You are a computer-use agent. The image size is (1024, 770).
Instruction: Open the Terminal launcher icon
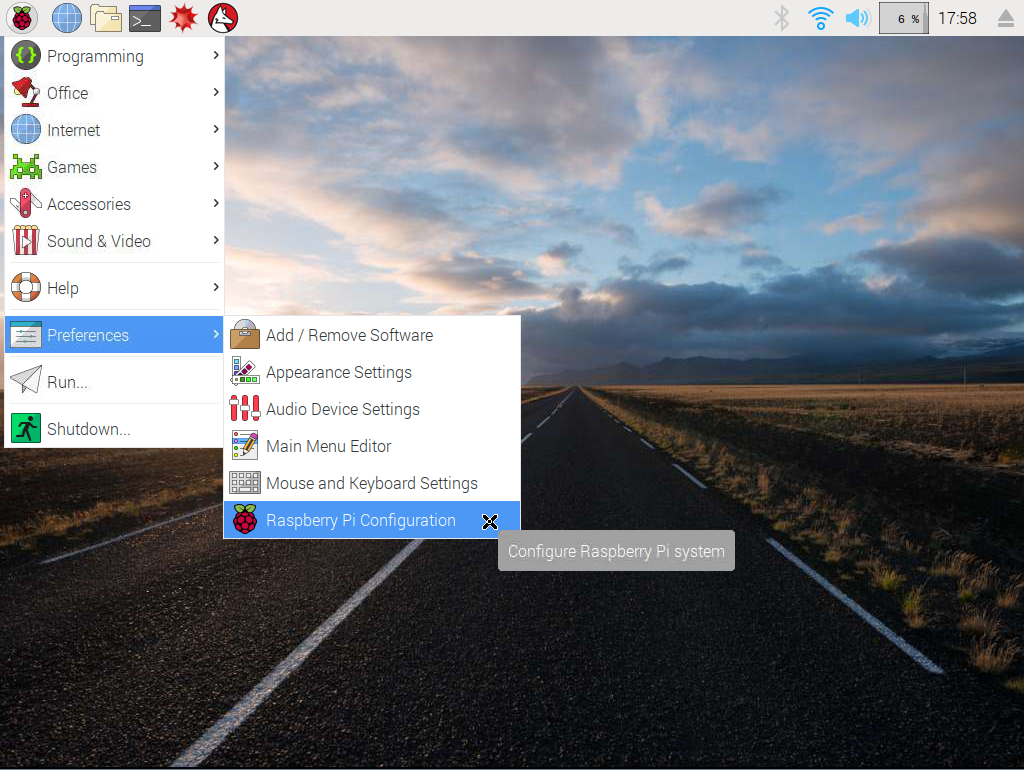pos(145,17)
